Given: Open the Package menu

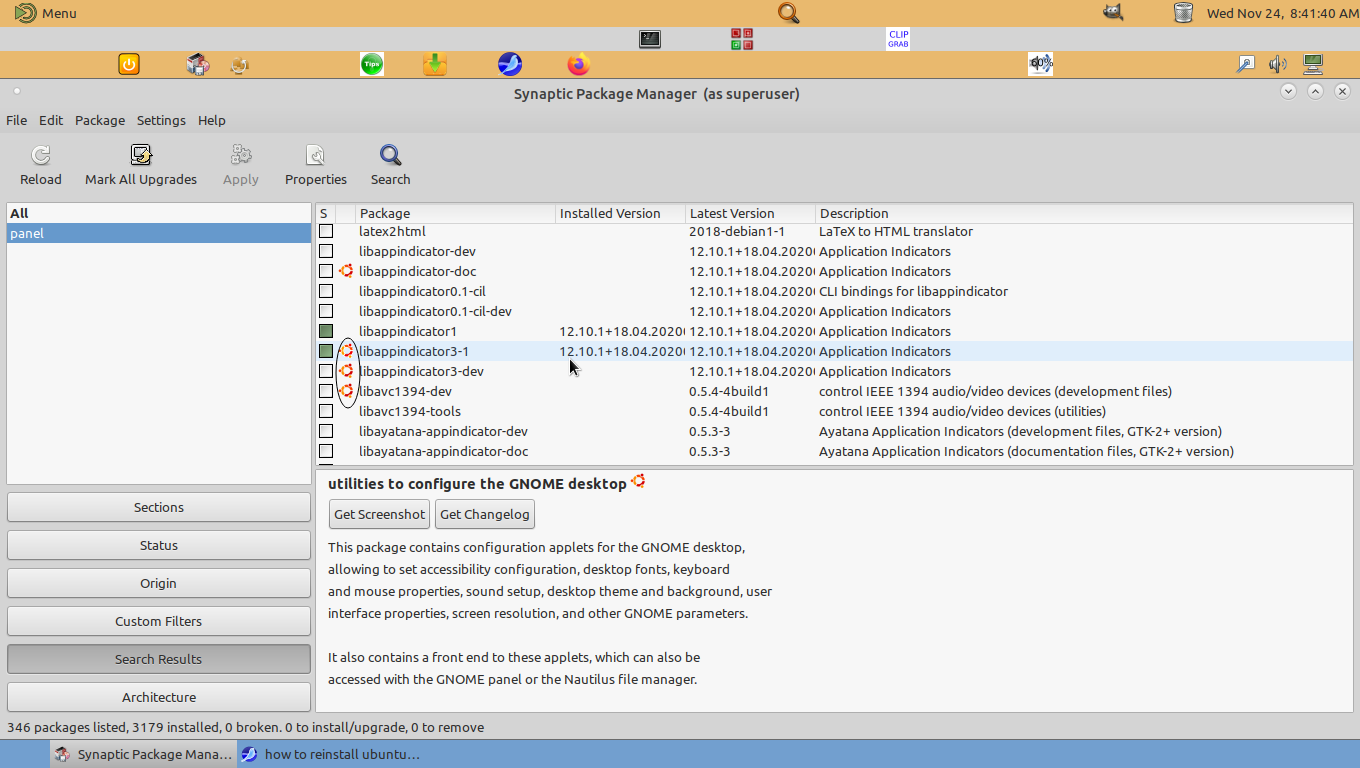Looking at the screenshot, I should 100,120.
